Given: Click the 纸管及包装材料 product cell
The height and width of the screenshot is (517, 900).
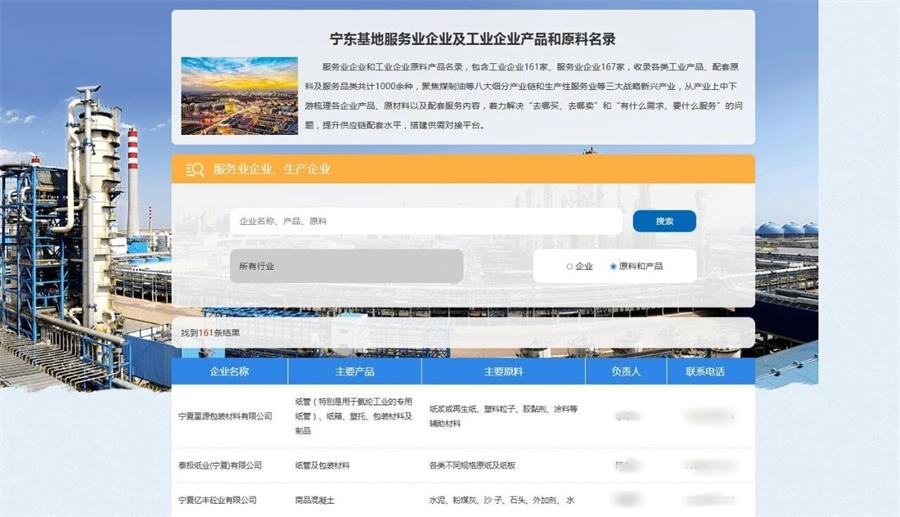Looking at the screenshot, I should (x=322, y=465).
